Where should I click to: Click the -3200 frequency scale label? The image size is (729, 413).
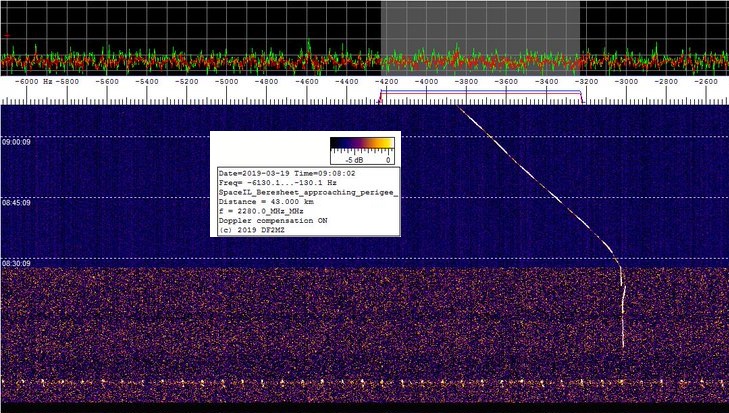pos(586,81)
